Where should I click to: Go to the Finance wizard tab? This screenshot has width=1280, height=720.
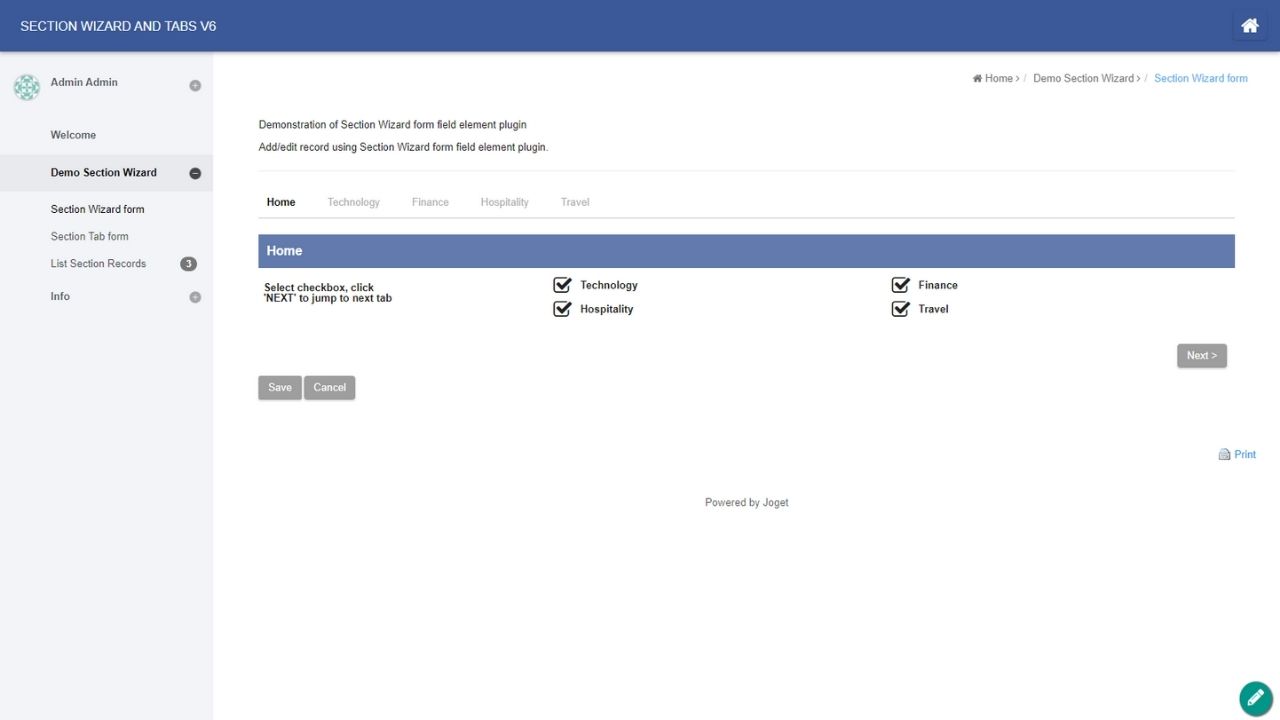(430, 202)
